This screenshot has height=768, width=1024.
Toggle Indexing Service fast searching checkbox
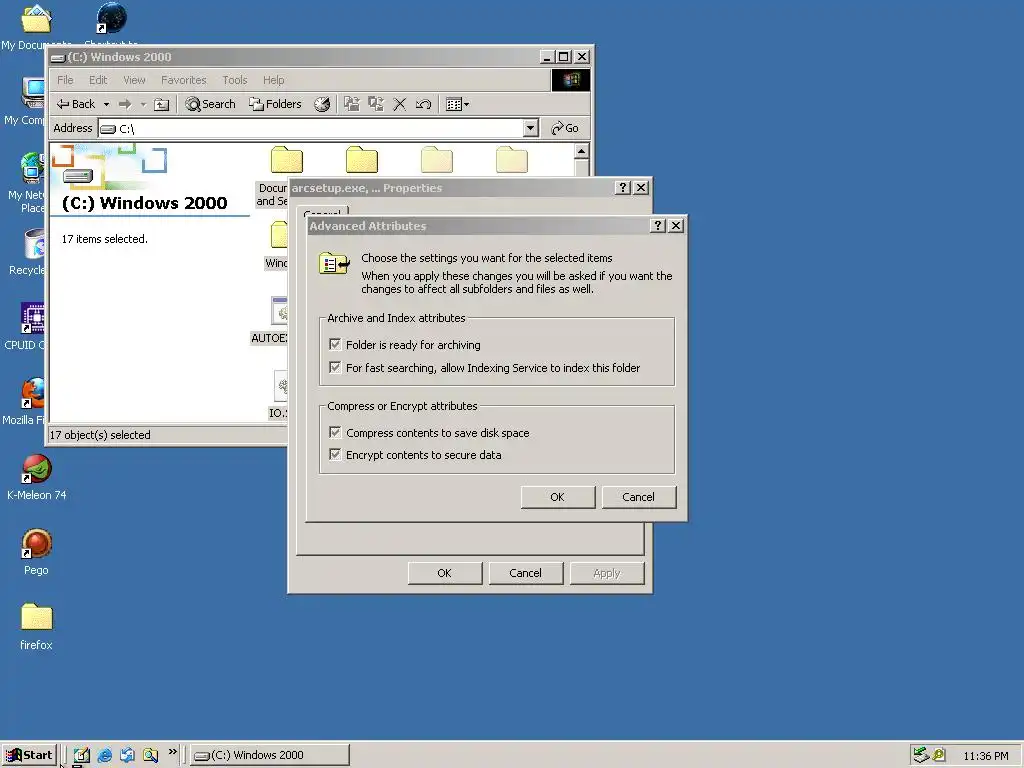pos(335,367)
